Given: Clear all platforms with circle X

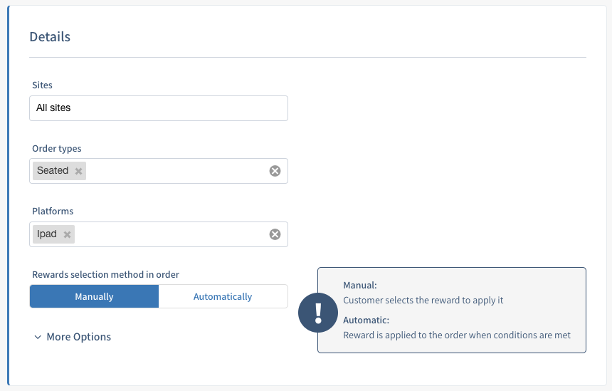Looking at the screenshot, I should pos(275,234).
